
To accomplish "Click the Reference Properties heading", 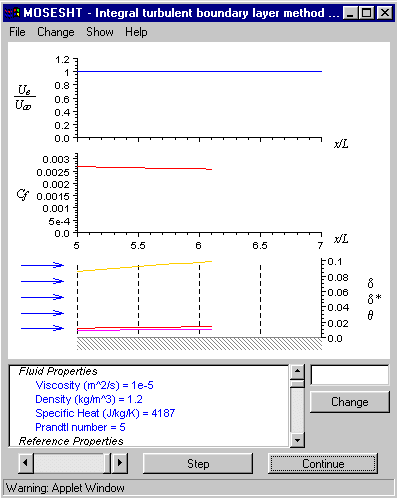I will pos(71,441).
